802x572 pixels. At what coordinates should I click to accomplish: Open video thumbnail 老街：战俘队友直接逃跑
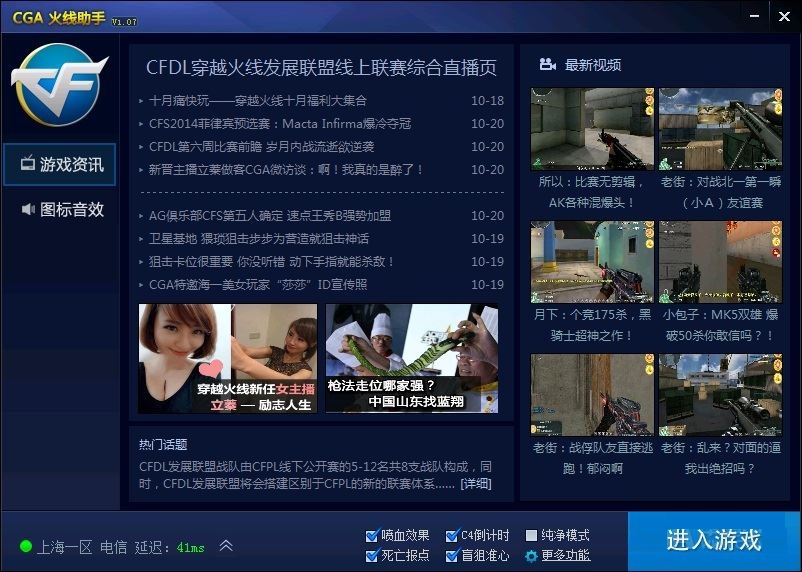point(592,395)
